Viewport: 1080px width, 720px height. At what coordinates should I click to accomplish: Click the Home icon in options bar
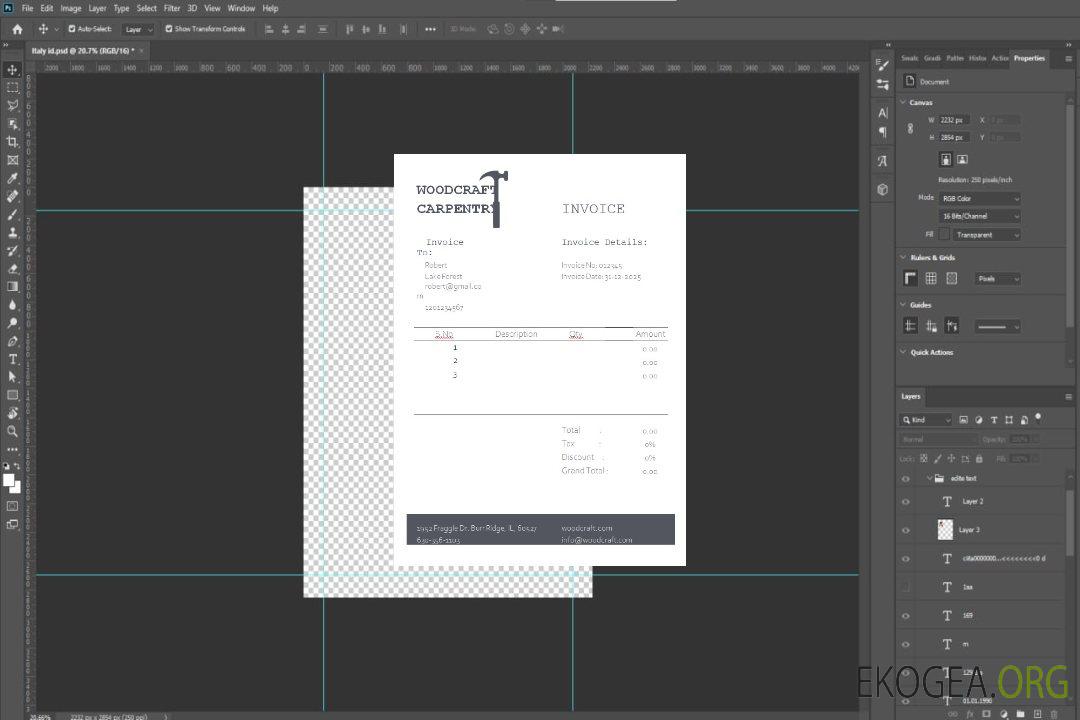pos(17,29)
